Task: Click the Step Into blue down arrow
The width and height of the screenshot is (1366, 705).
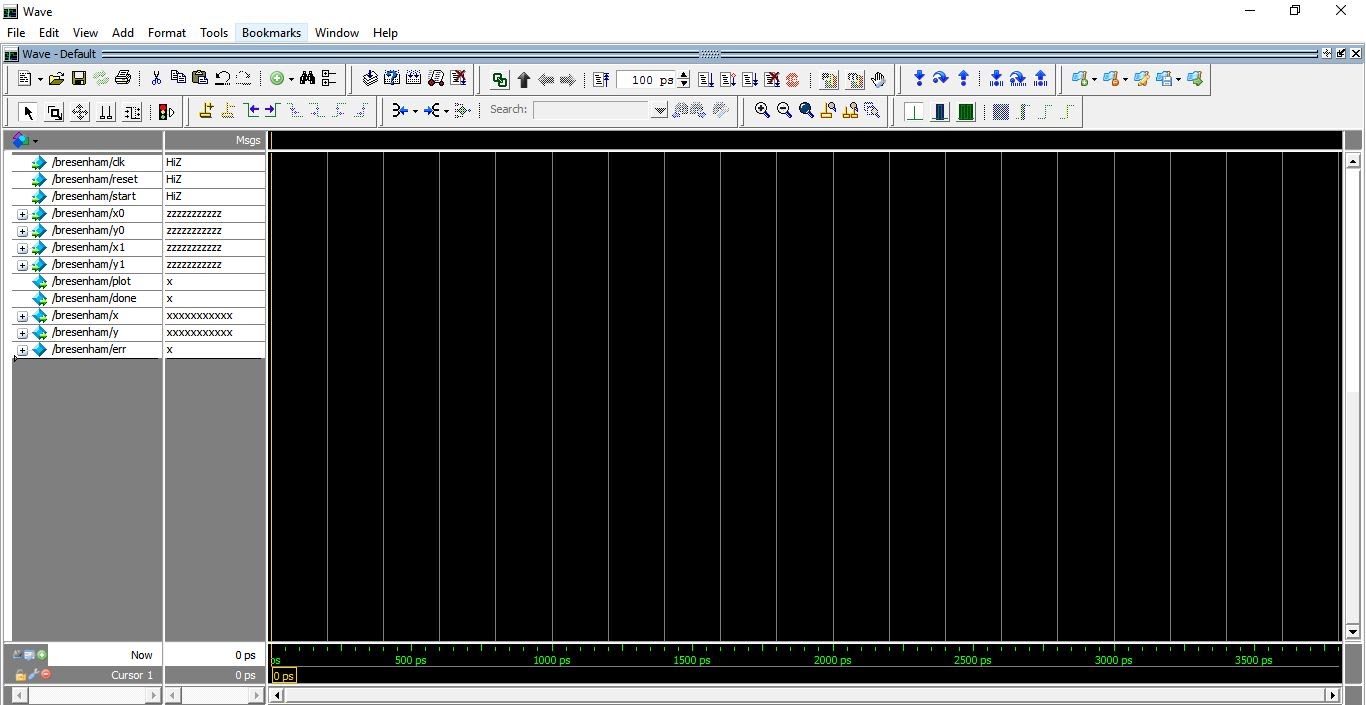Action: click(x=919, y=79)
